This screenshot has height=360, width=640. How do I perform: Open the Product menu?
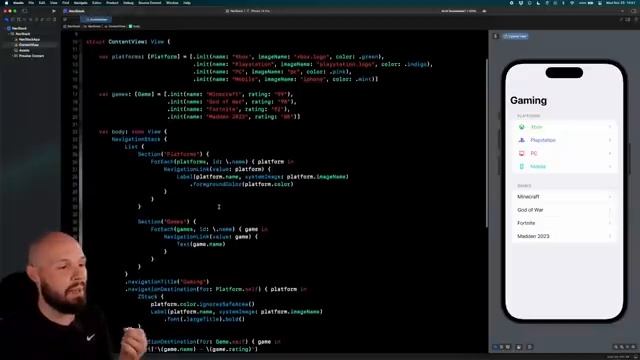pyautogui.click(x=112, y=3)
